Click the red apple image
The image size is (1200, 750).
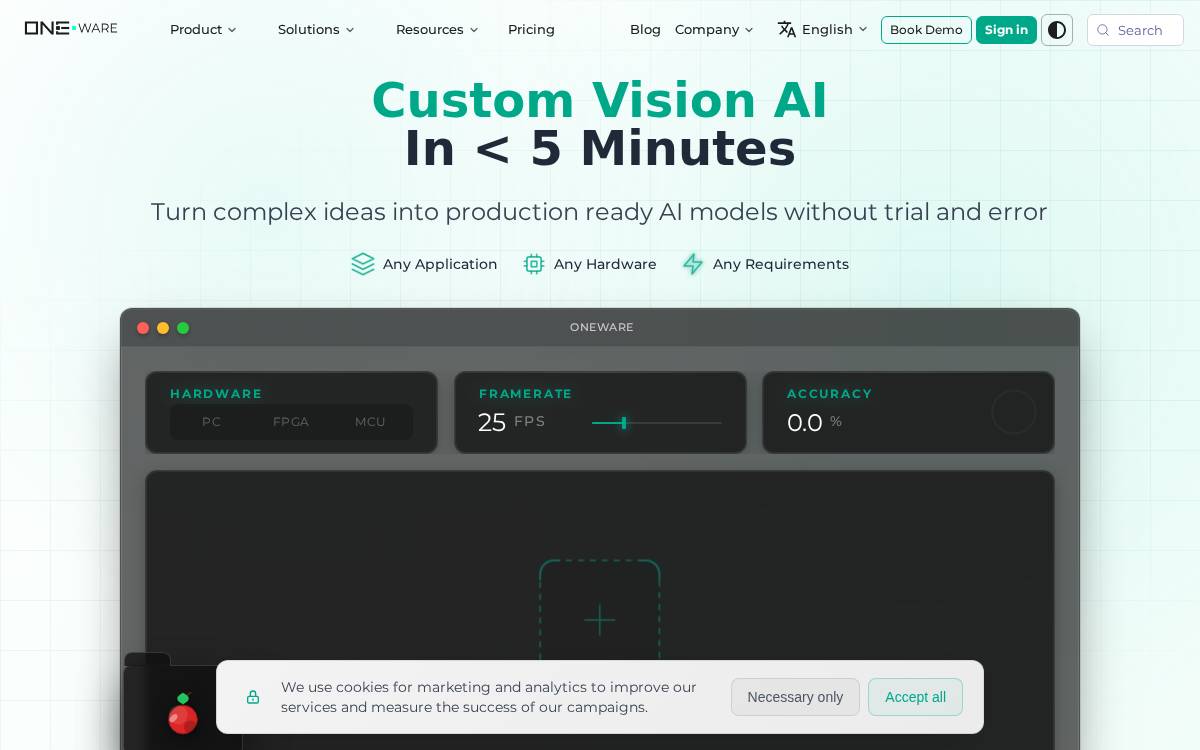[x=183, y=714]
